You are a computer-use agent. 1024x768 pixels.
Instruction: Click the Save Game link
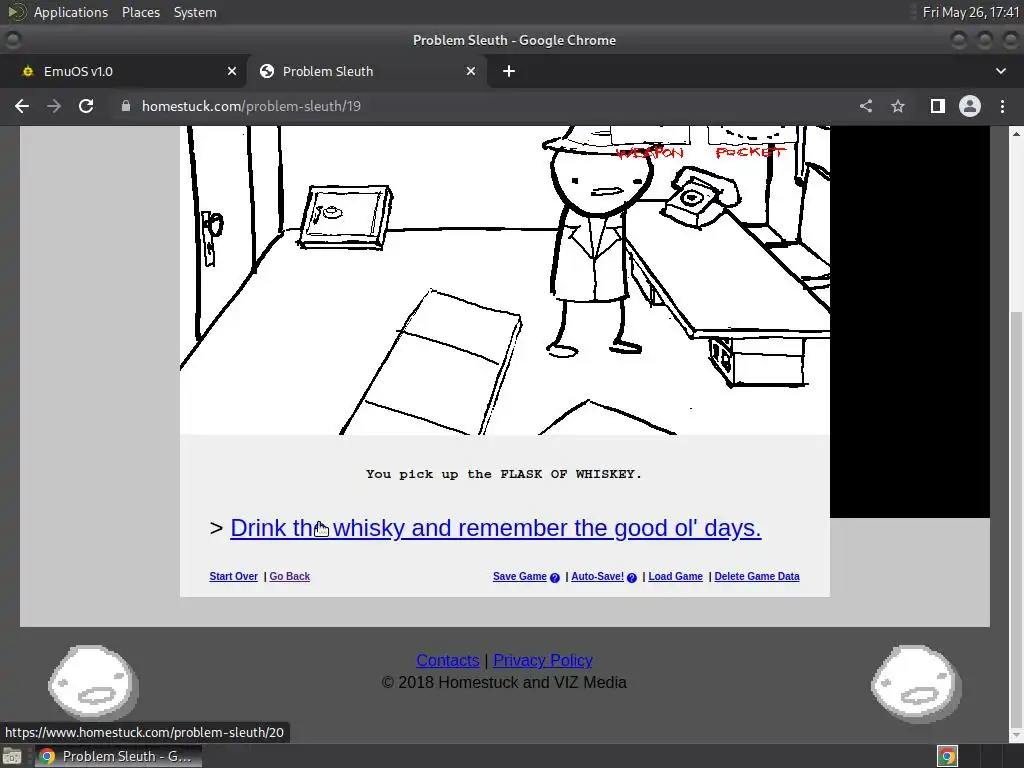tap(519, 576)
